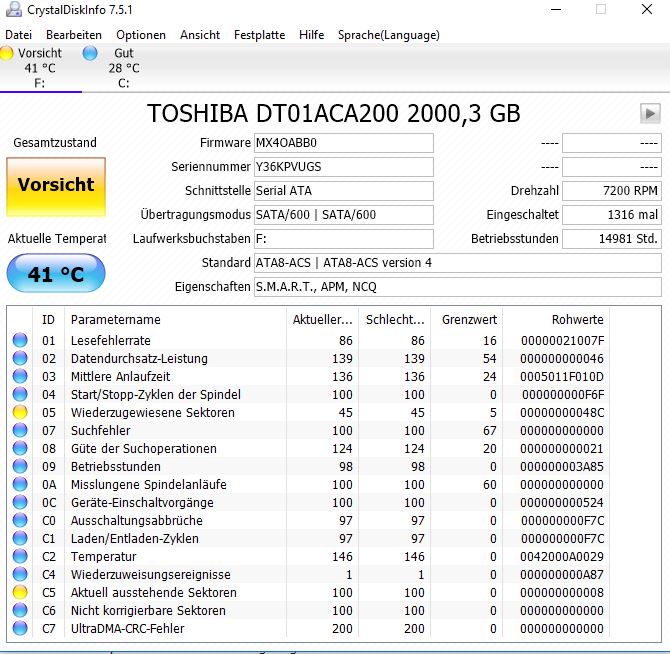
Task: Click status icon of Temperatur row C2
Action: click(20, 556)
